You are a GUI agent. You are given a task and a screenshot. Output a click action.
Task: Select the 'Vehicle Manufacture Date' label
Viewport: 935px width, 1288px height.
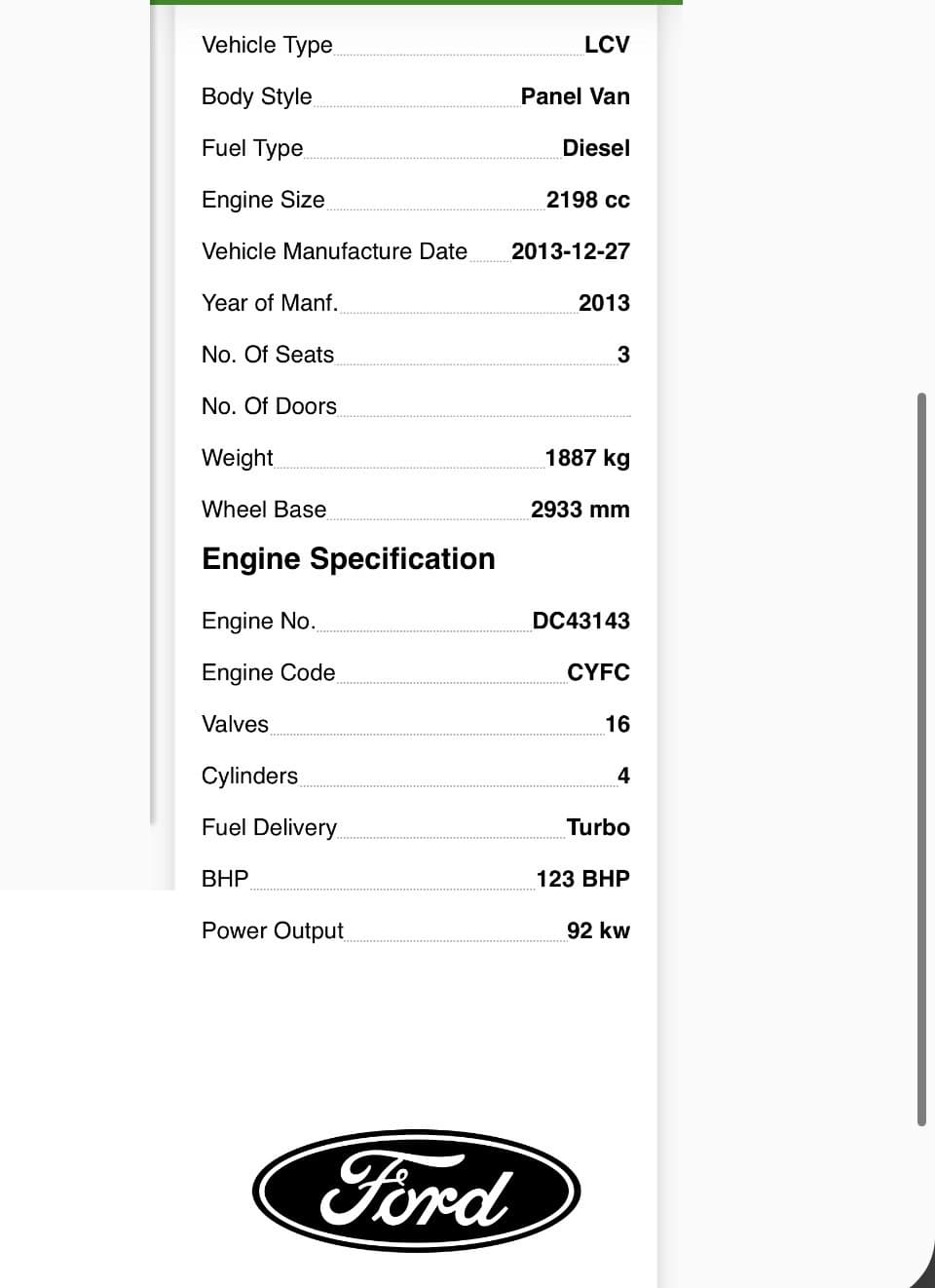tap(335, 251)
